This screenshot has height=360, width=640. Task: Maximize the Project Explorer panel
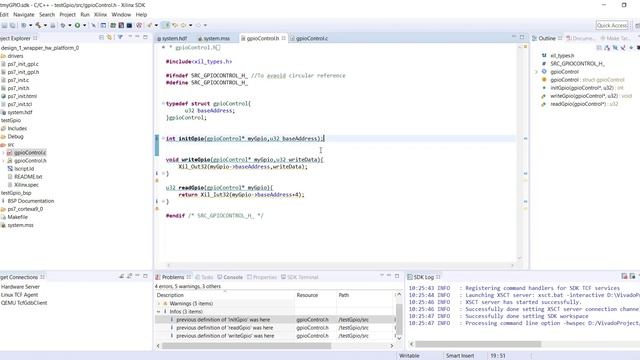pyautogui.click(x=145, y=38)
